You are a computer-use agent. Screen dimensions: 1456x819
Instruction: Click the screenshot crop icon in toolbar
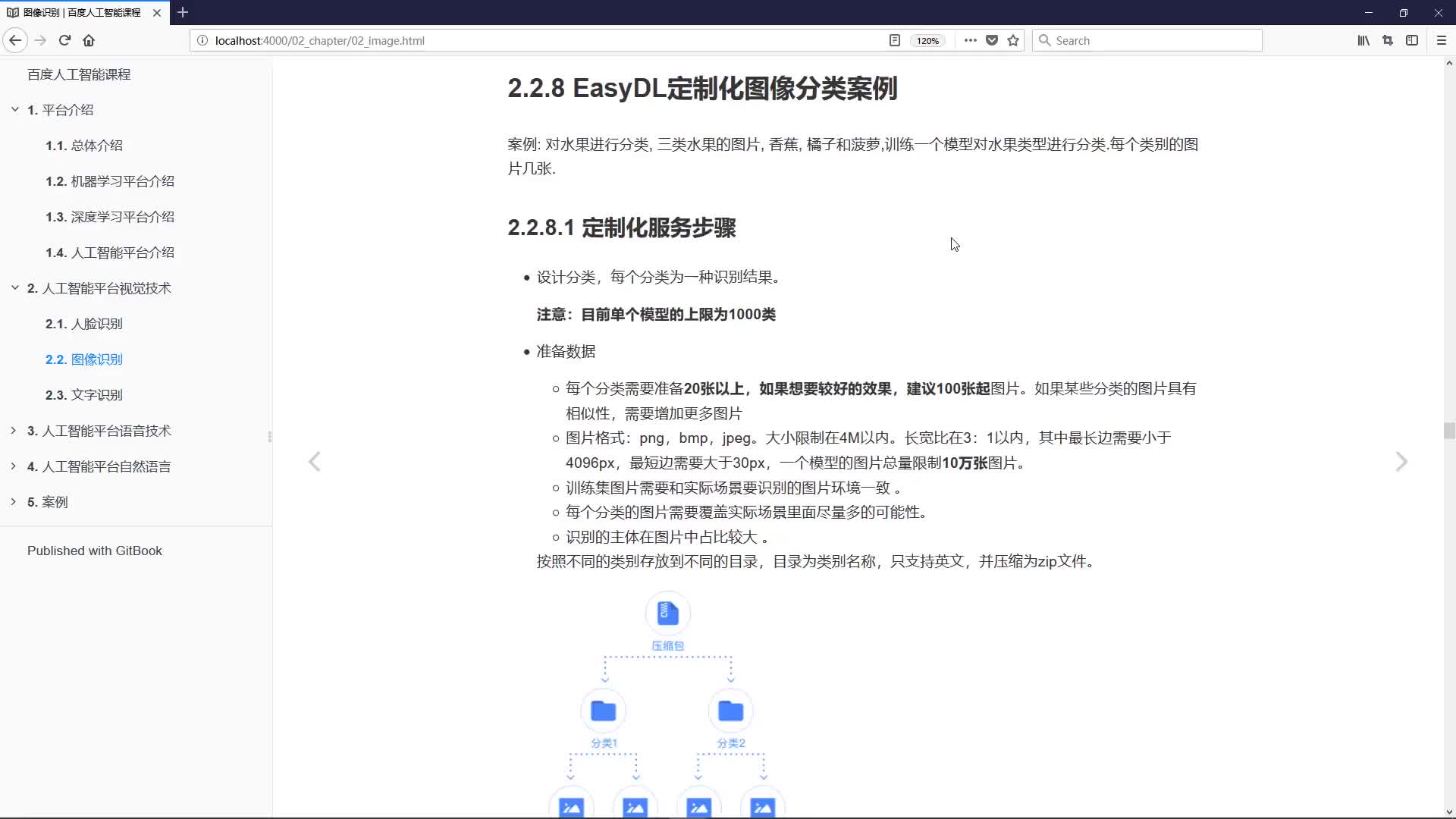pyautogui.click(x=1387, y=40)
